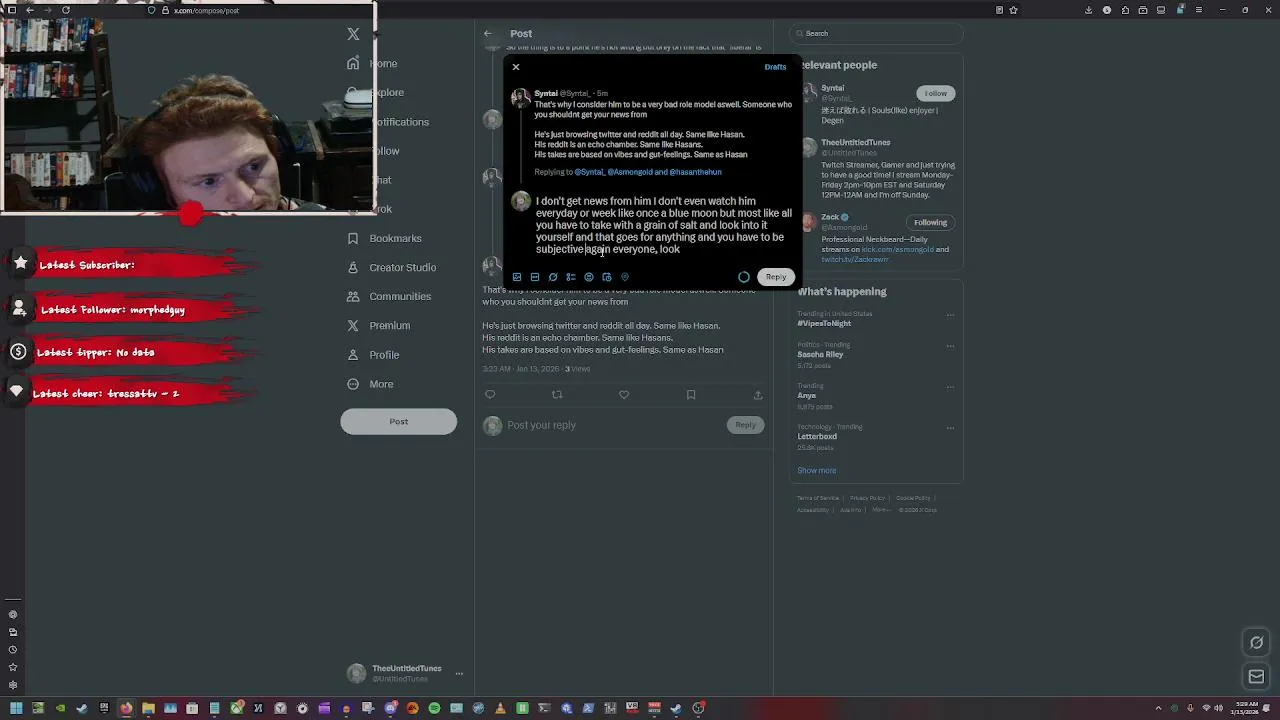Open the Letterboxd trending topic
Screen dimensions: 1280x720
pyautogui.click(x=817, y=436)
